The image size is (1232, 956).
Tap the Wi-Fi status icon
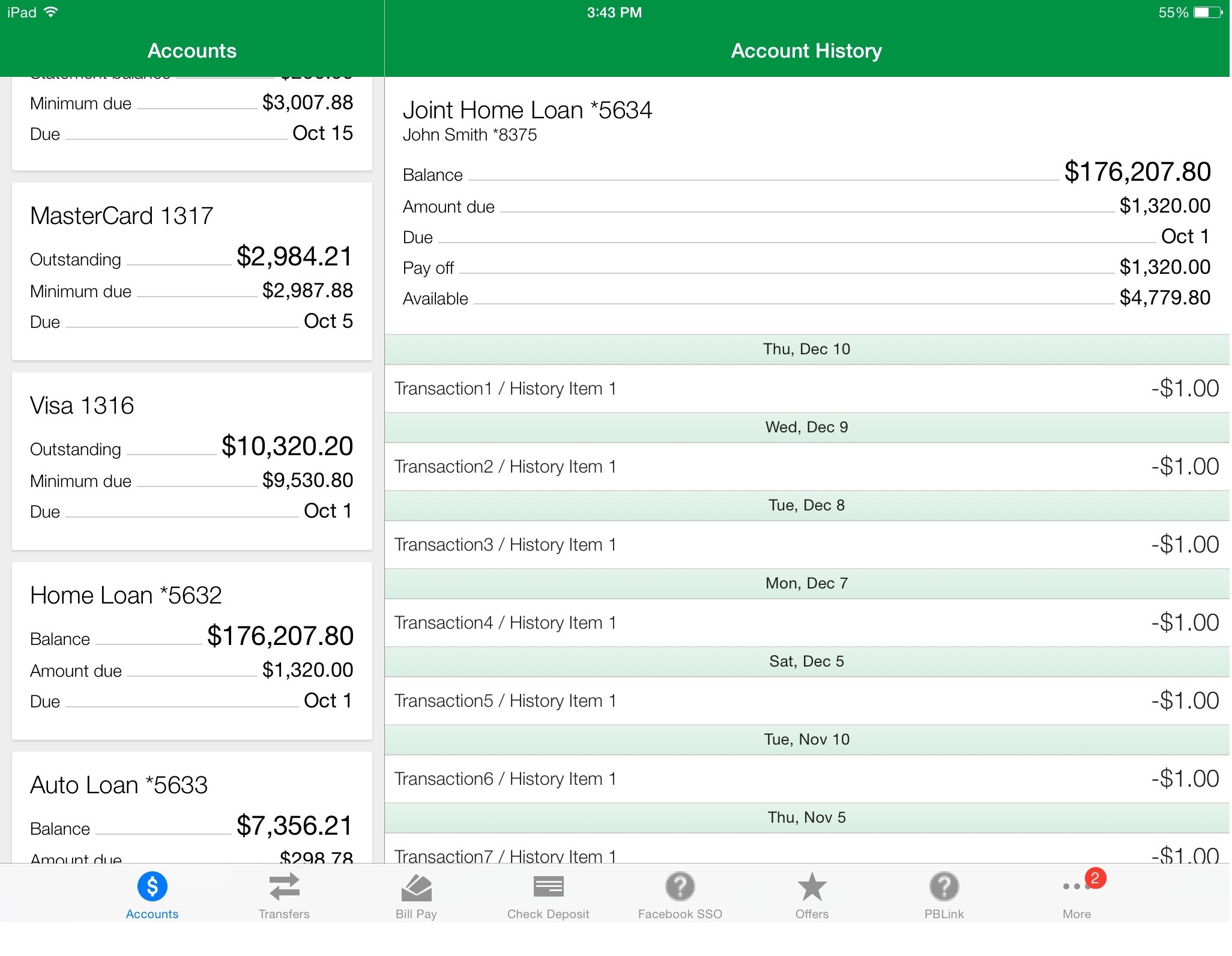tap(51, 12)
